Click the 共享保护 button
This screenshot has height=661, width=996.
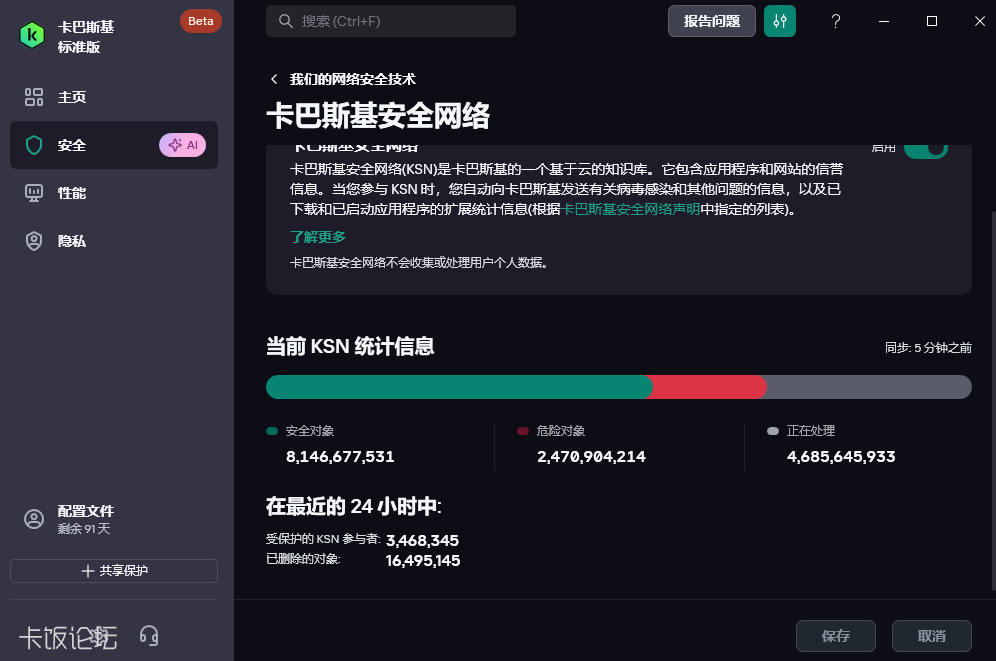(x=114, y=571)
